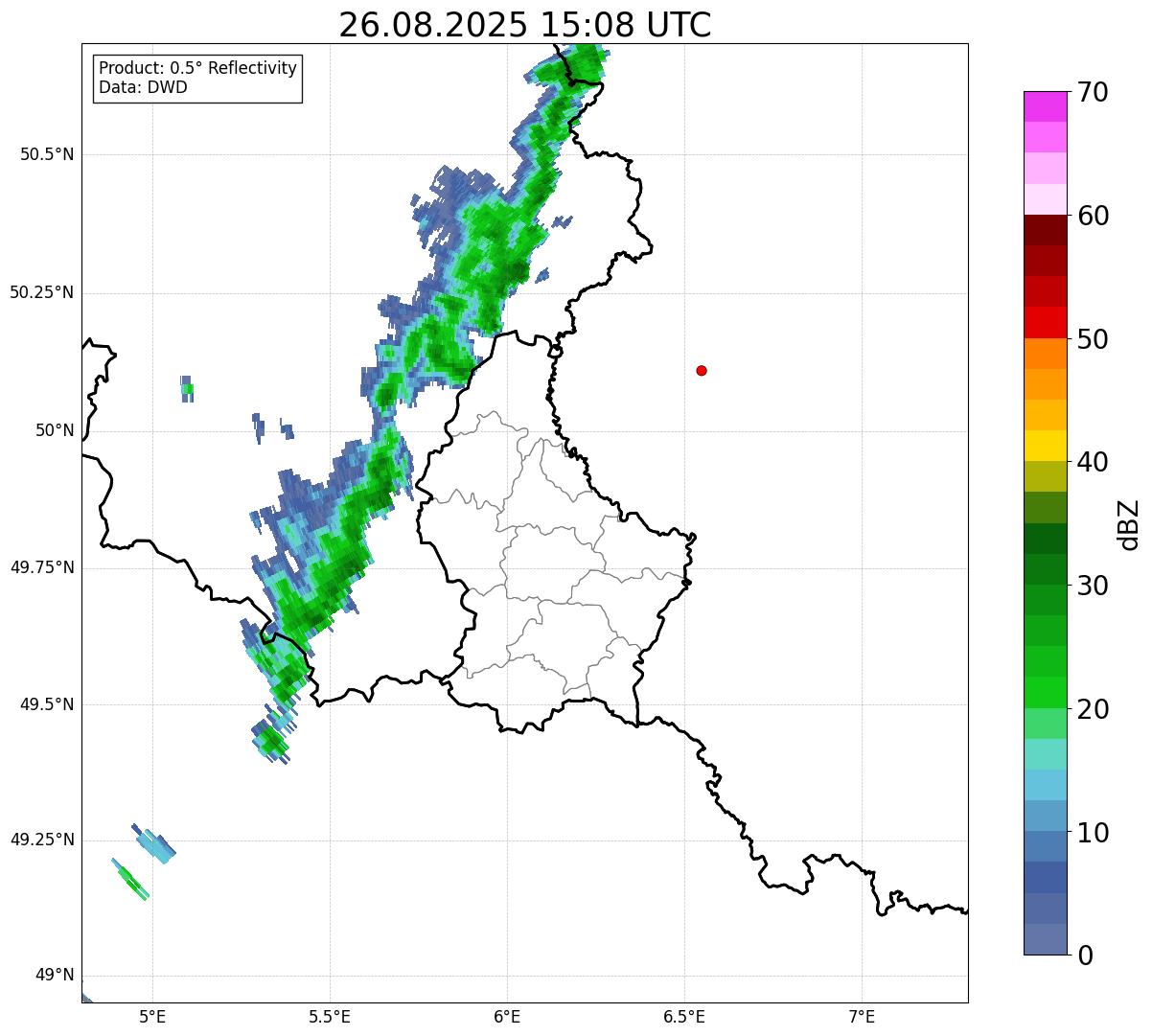
Task: Click the 5°E longitude label
Action: pos(152,1017)
